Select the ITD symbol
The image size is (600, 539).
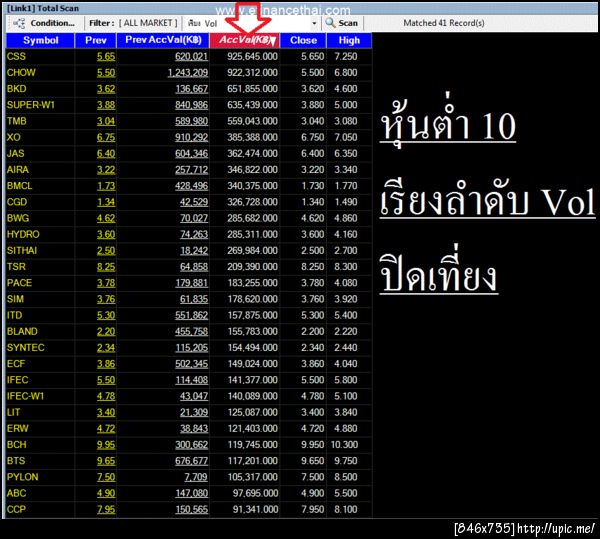(x=15, y=315)
